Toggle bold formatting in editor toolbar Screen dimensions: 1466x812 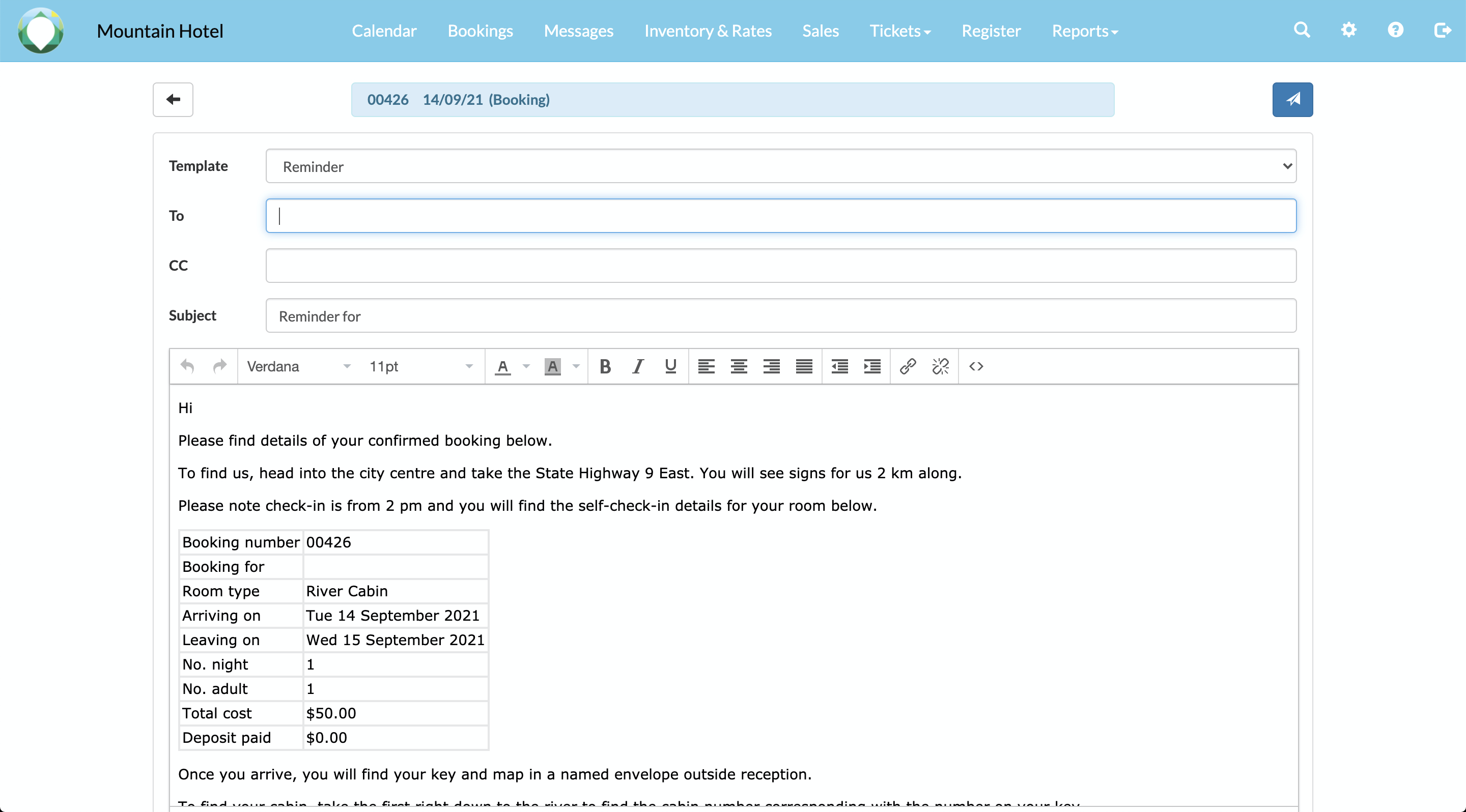[x=605, y=366]
